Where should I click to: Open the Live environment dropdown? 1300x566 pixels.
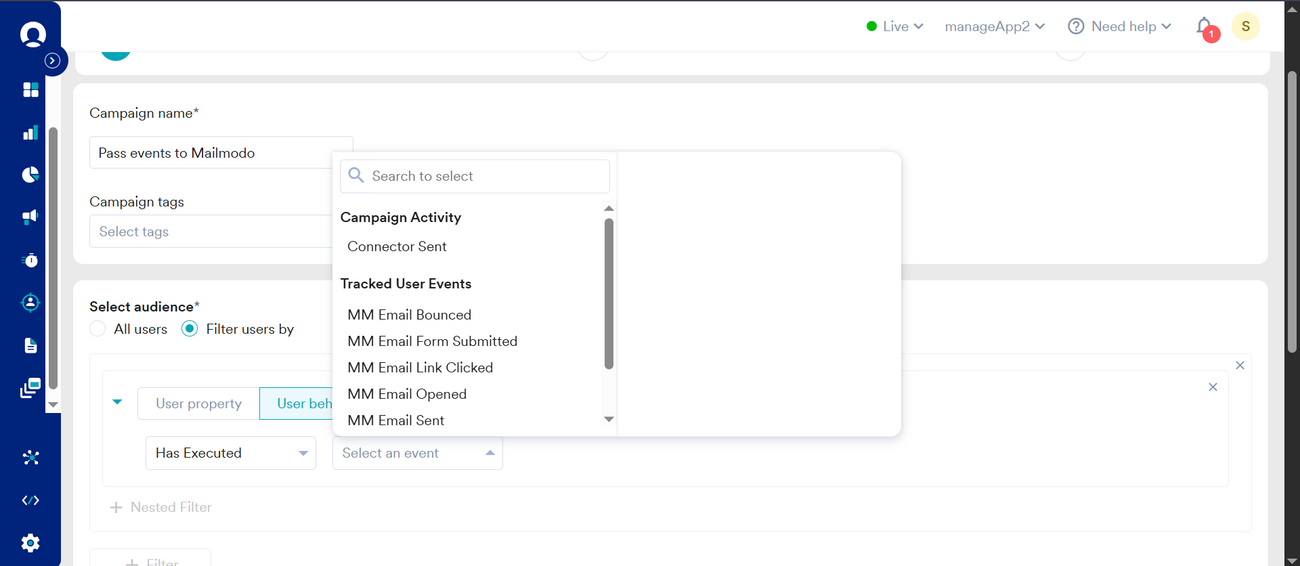click(895, 27)
